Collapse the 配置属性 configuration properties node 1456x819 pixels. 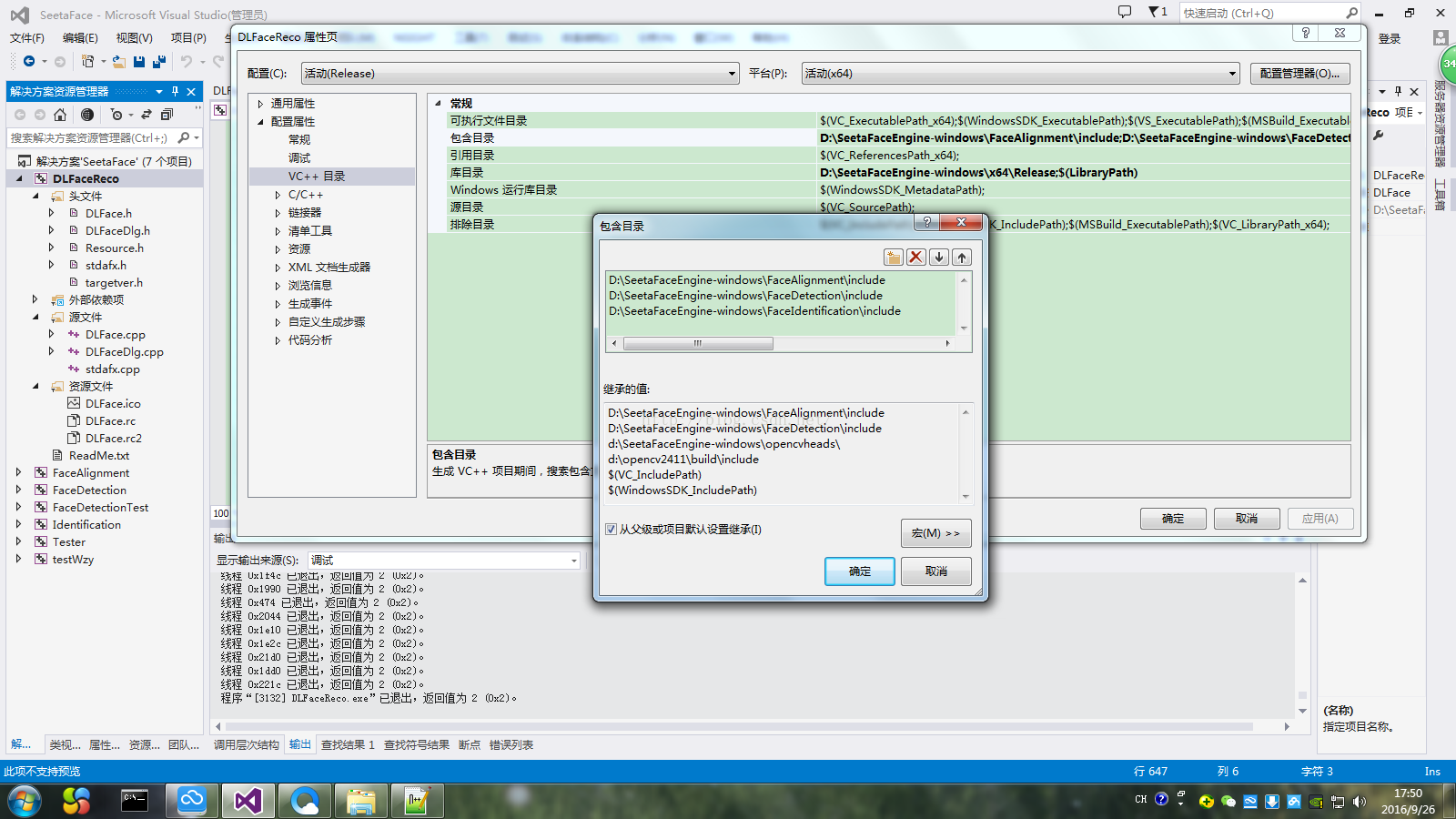[261, 122]
